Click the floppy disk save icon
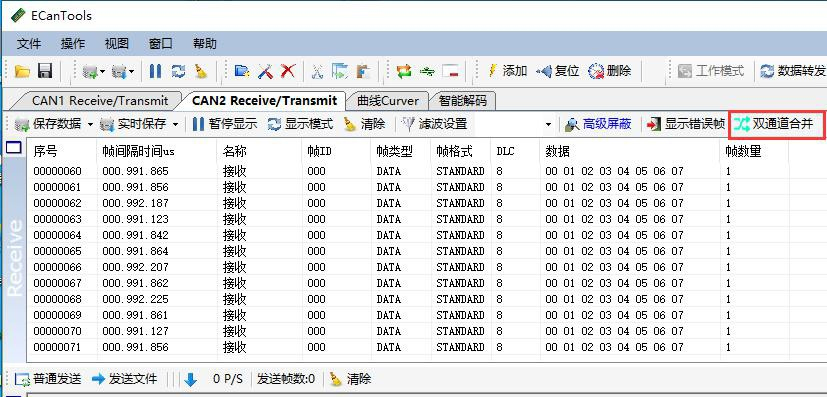Screen dimensions: 827x397 (45, 71)
